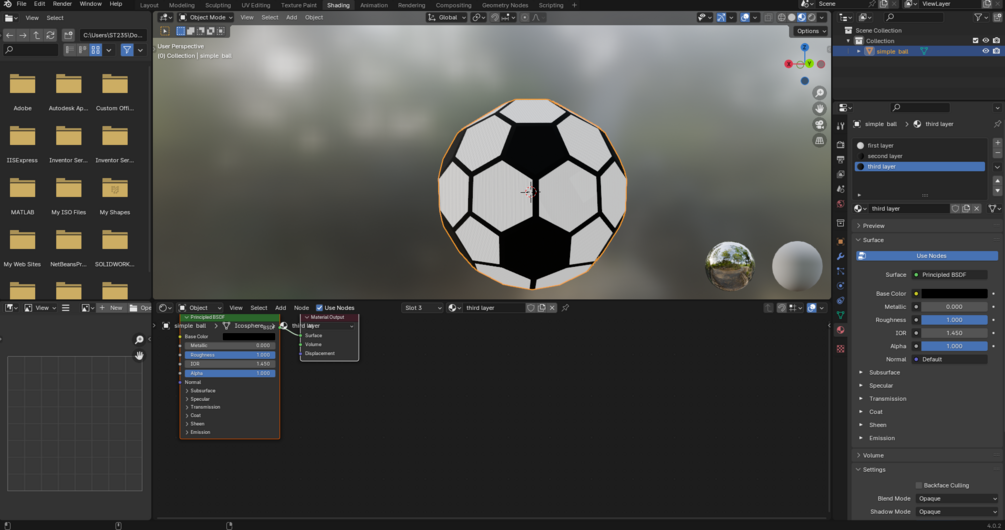Select solid viewport shading mode
This screenshot has width=1005, height=530.
click(x=792, y=17)
